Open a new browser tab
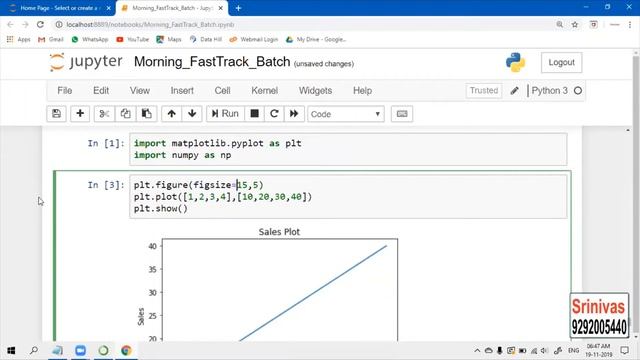Screen dimensions: 640x360 coord(238,8)
